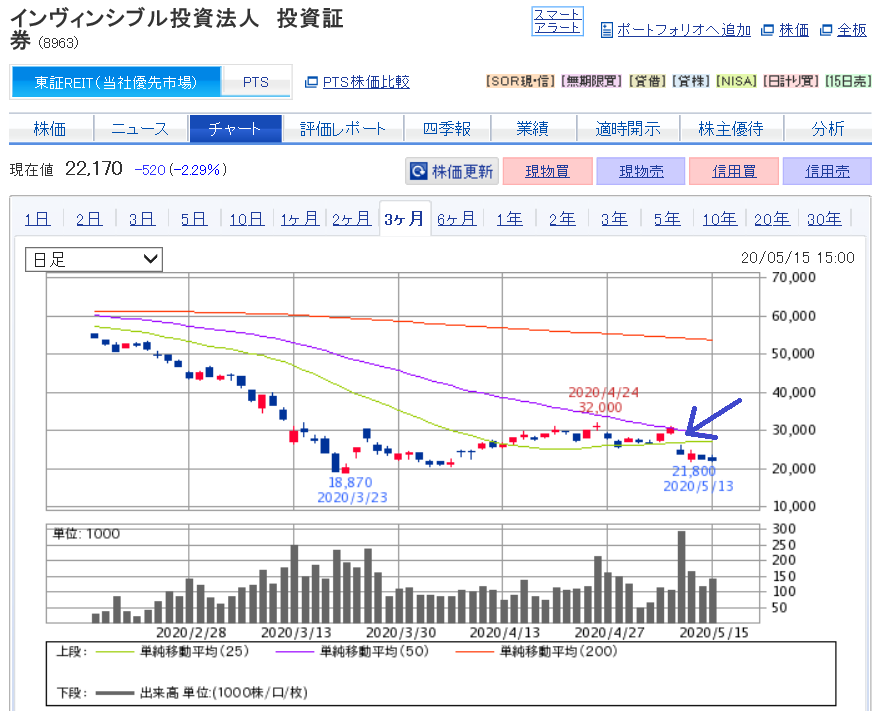Click the [貸株] tag
The image size is (882, 711).
pyautogui.click(x=691, y=82)
